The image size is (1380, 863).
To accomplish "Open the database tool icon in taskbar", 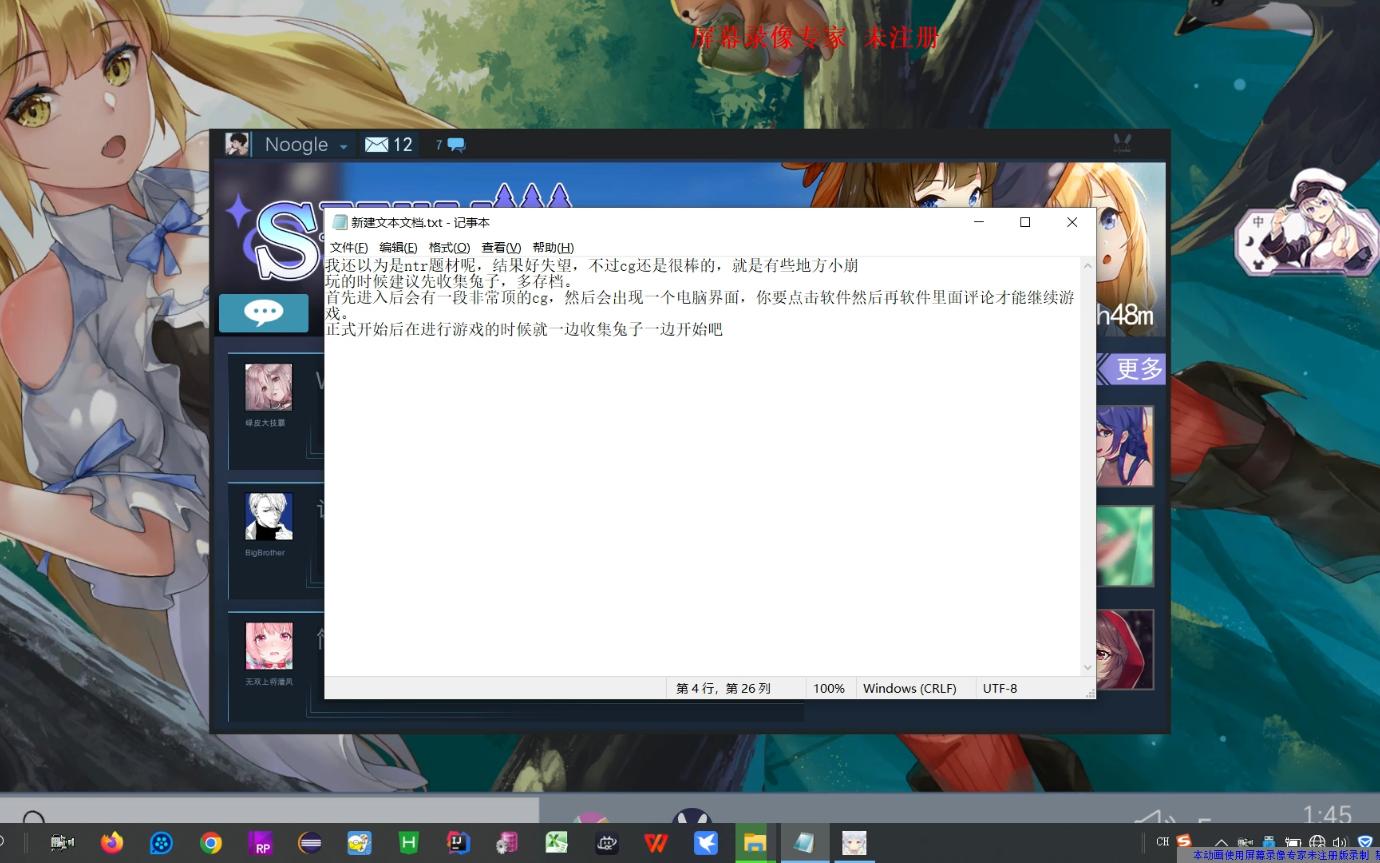I will pos(507,843).
